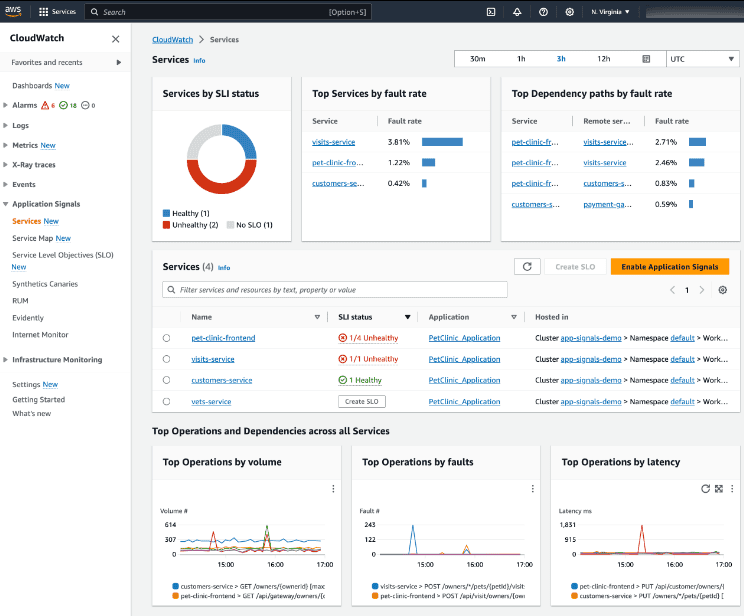This screenshot has height=616, width=744.
Task: Click the top AWS search bar
Action: (228, 12)
